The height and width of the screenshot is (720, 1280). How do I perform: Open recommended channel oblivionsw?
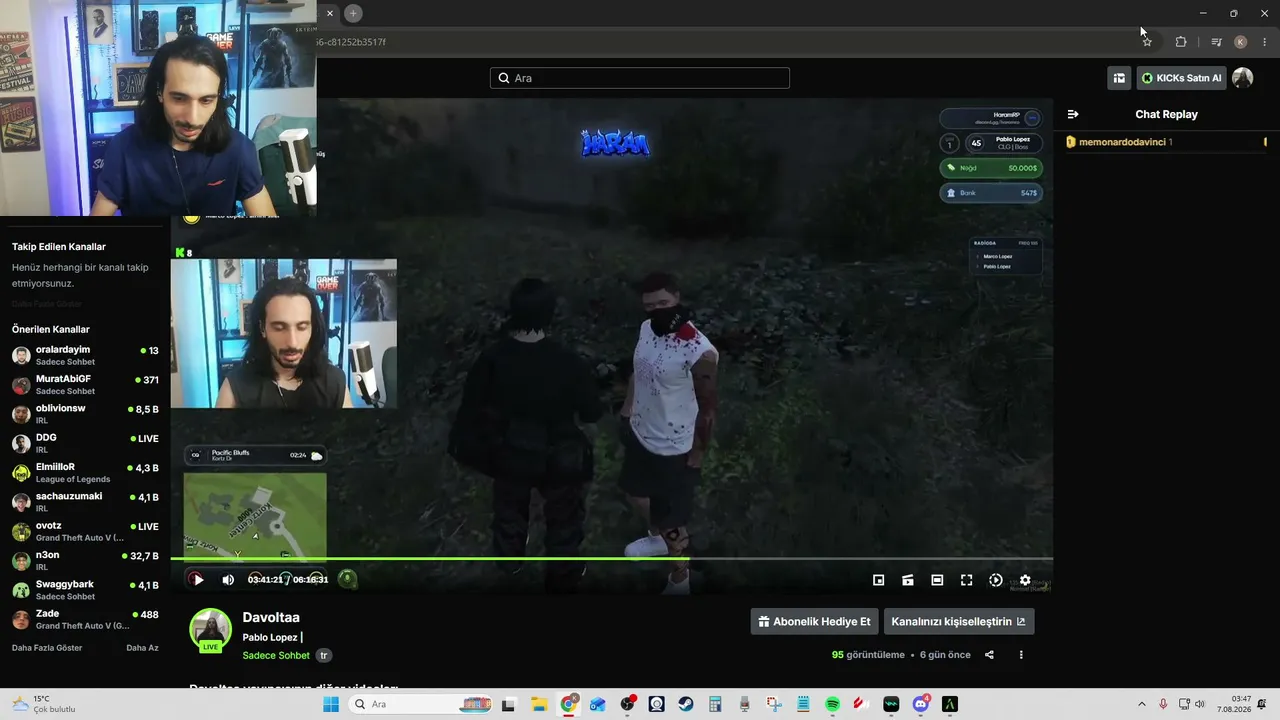(85, 413)
